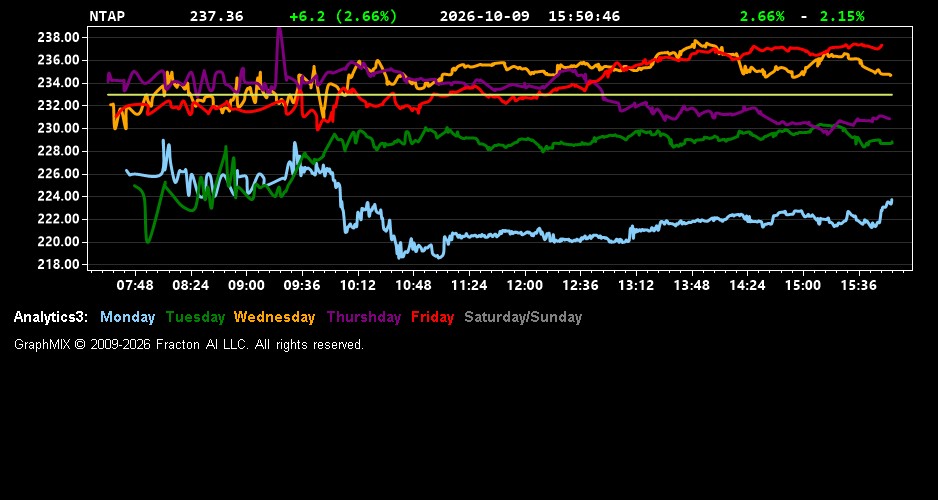The width and height of the screenshot is (938, 500).
Task: Click the 15:00 time axis label
Action: pyautogui.click(x=803, y=285)
